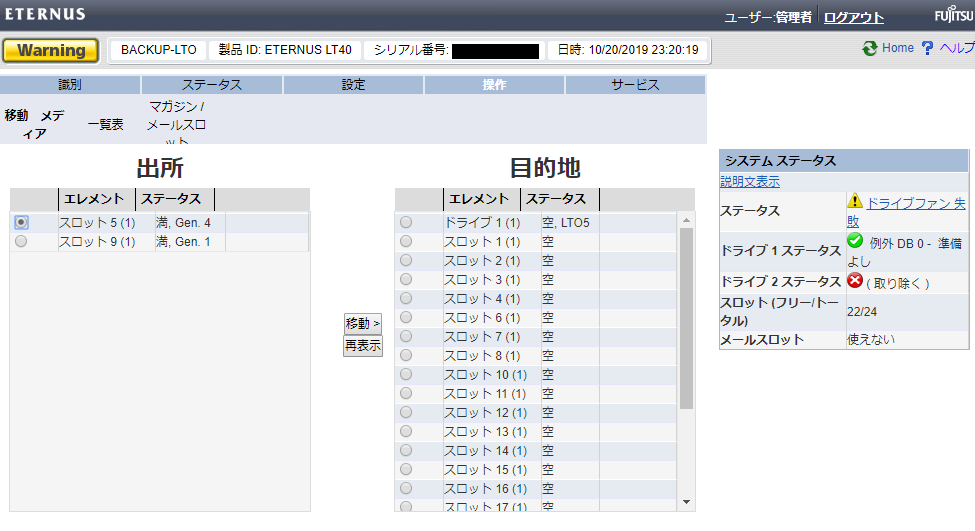Screen dimensions: 975x531
Task: Open the Home link
Action: (x=898, y=48)
